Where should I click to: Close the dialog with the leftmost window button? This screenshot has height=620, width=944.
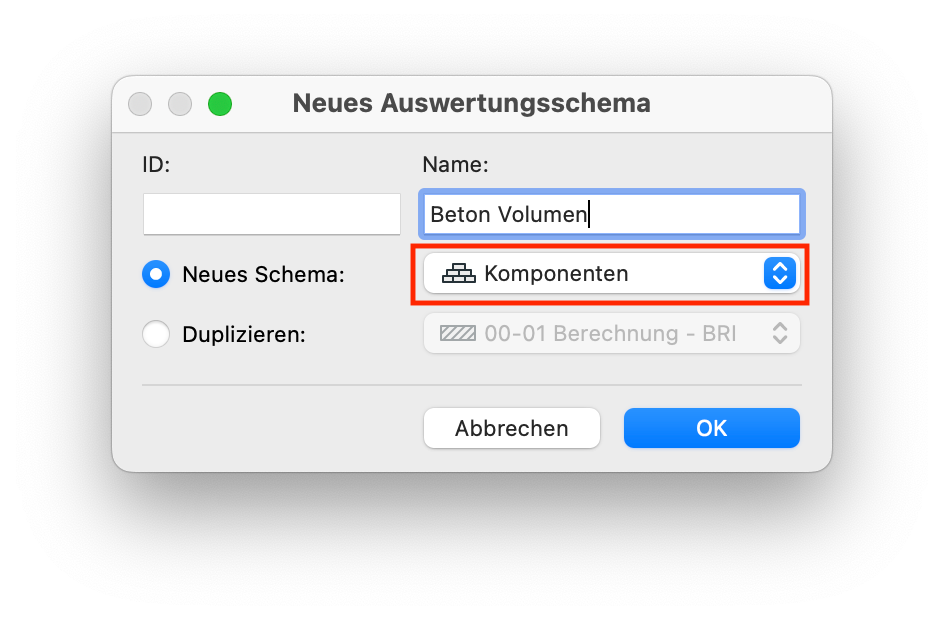(x=140, y=104)
